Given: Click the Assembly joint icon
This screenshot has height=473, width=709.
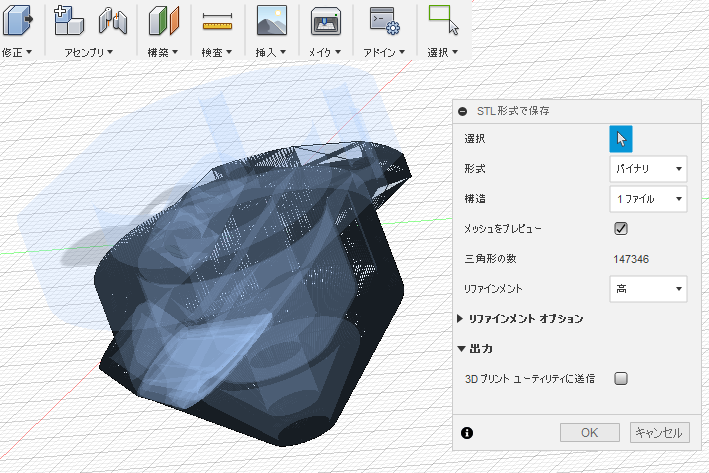Looking at the screenshot, I should point(113,21).
